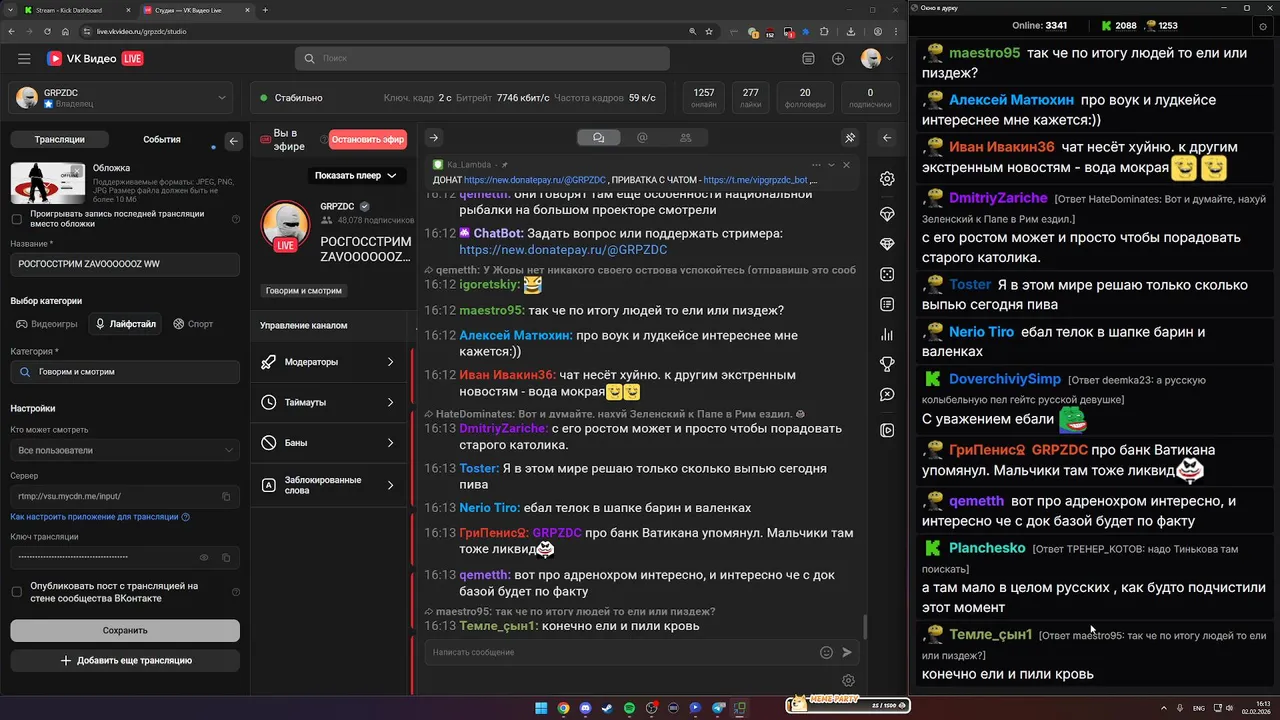Open the emoji picker in chat input

[826, 652]
